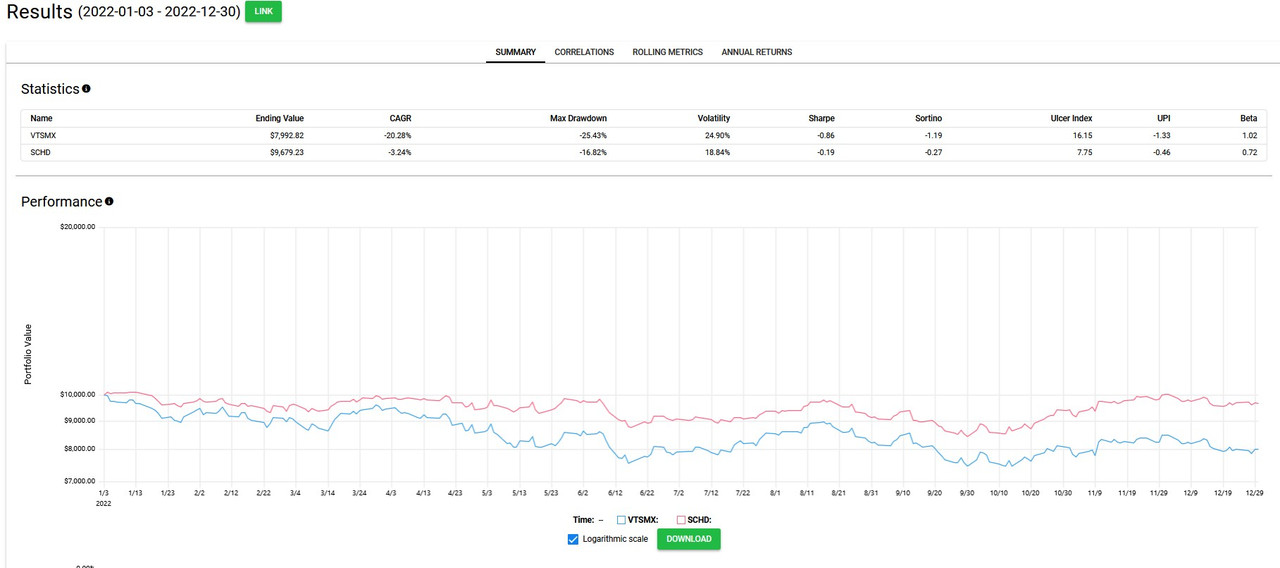Click the -20.28% CAGR cell

tap(397, 135)
